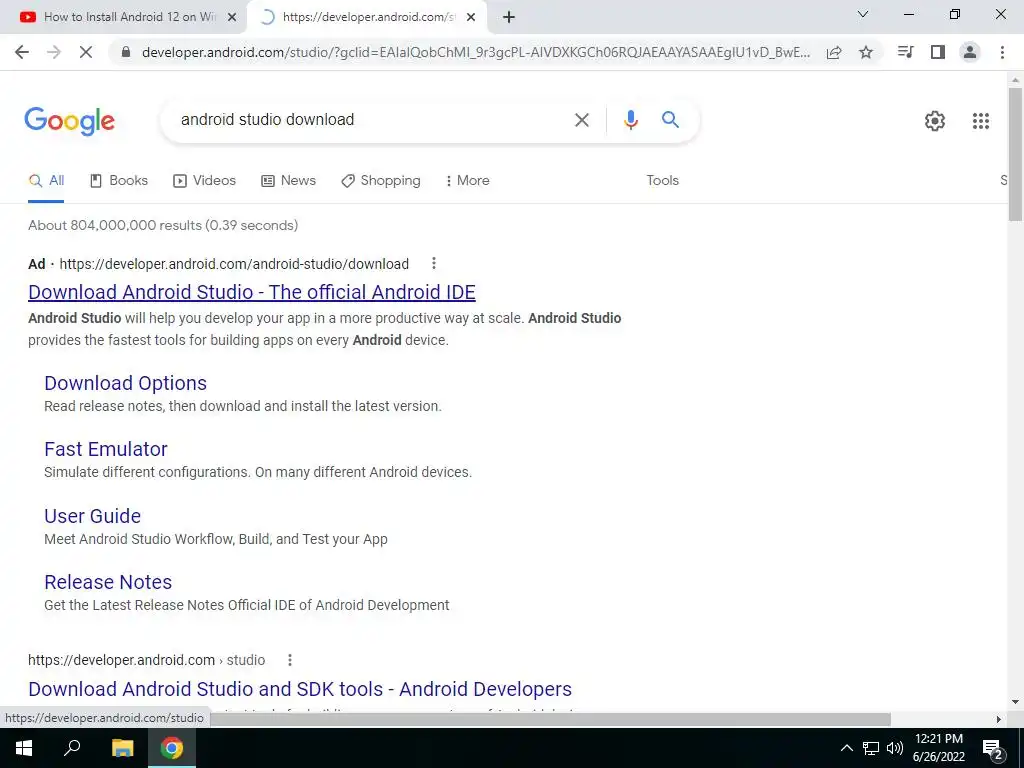This screenshot has height=768, width=1024.
Task: Bookmark this page with star icon
Action: 866,53
